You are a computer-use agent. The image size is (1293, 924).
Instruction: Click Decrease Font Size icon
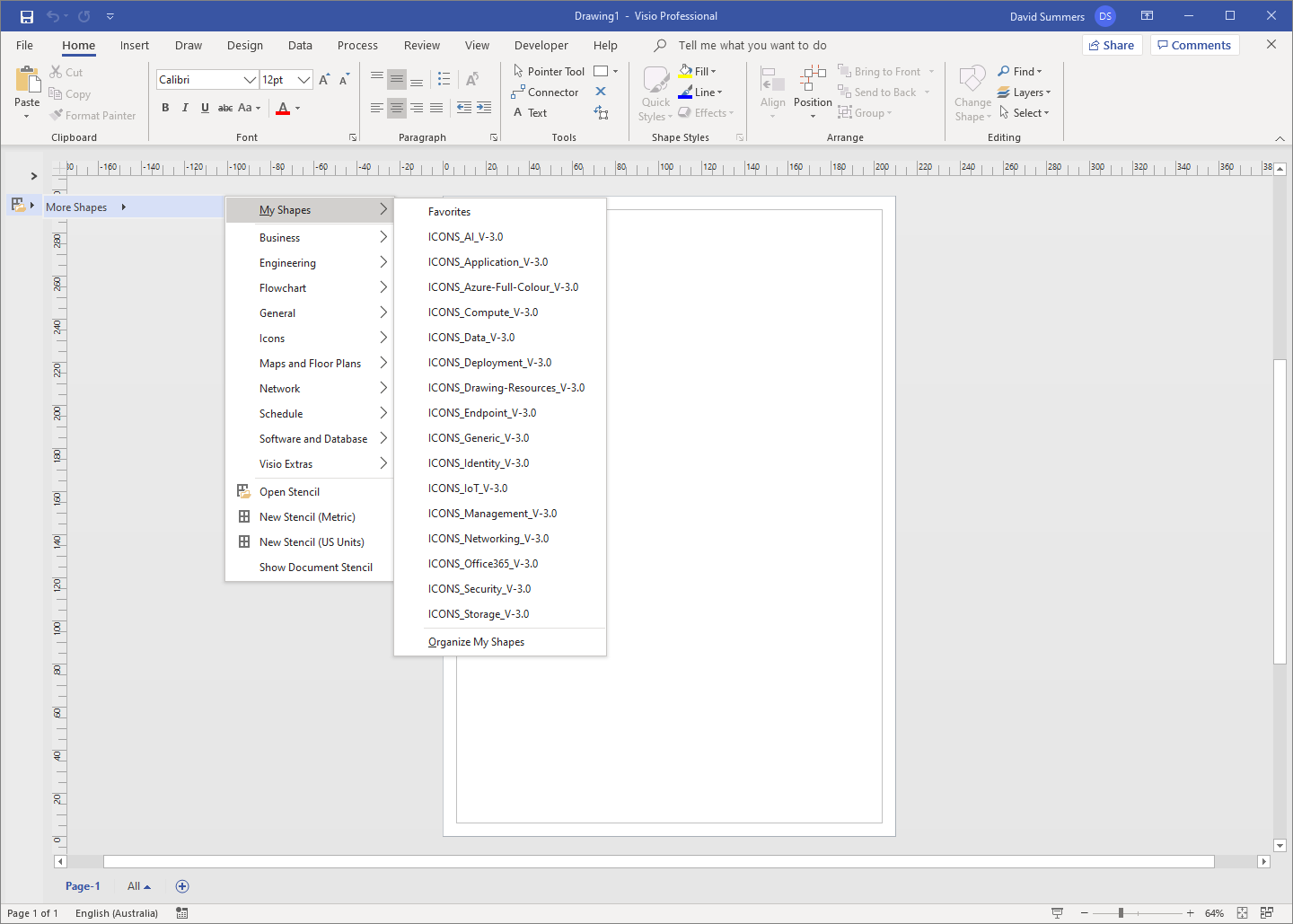344,80
